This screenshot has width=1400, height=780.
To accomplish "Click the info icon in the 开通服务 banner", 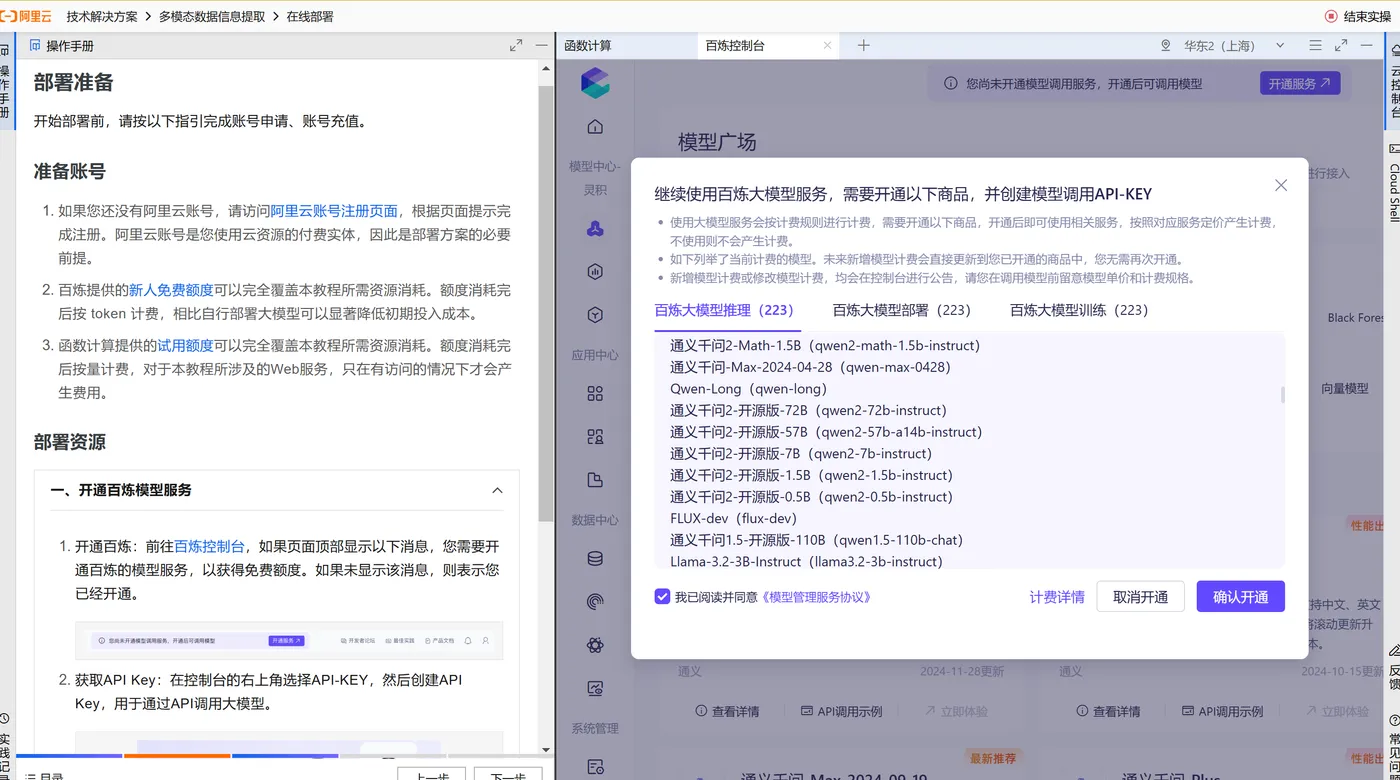I will 951,84.
